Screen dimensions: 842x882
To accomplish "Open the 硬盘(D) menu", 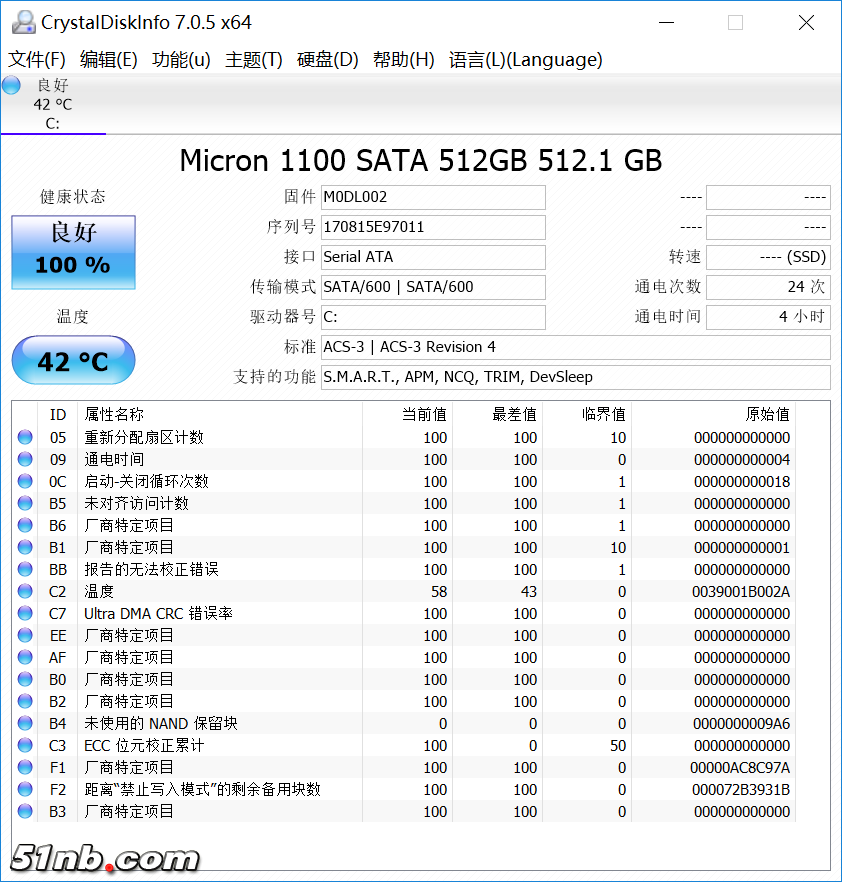I will [328, 60].
